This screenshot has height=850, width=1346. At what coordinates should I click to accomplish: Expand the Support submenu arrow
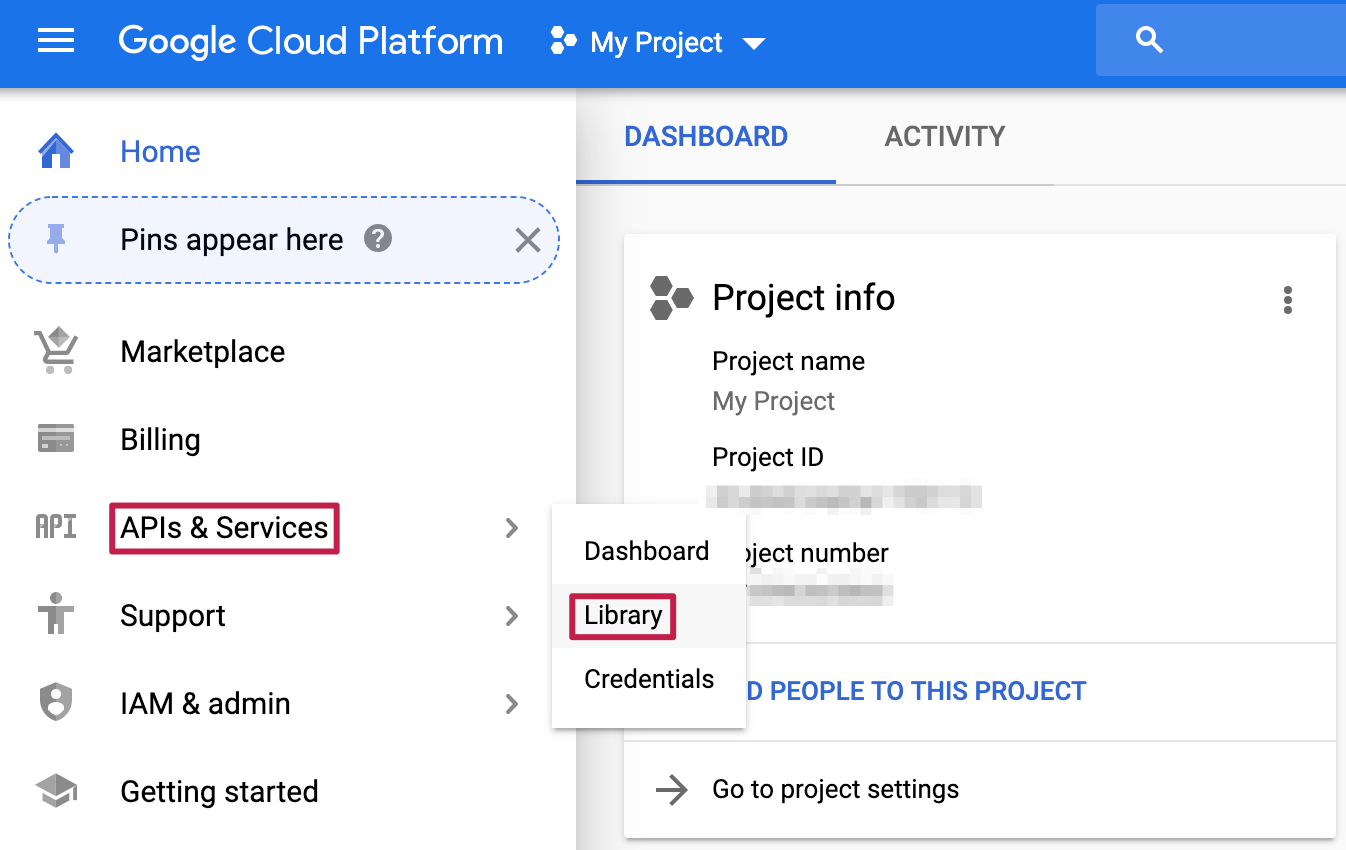(512, 615)
